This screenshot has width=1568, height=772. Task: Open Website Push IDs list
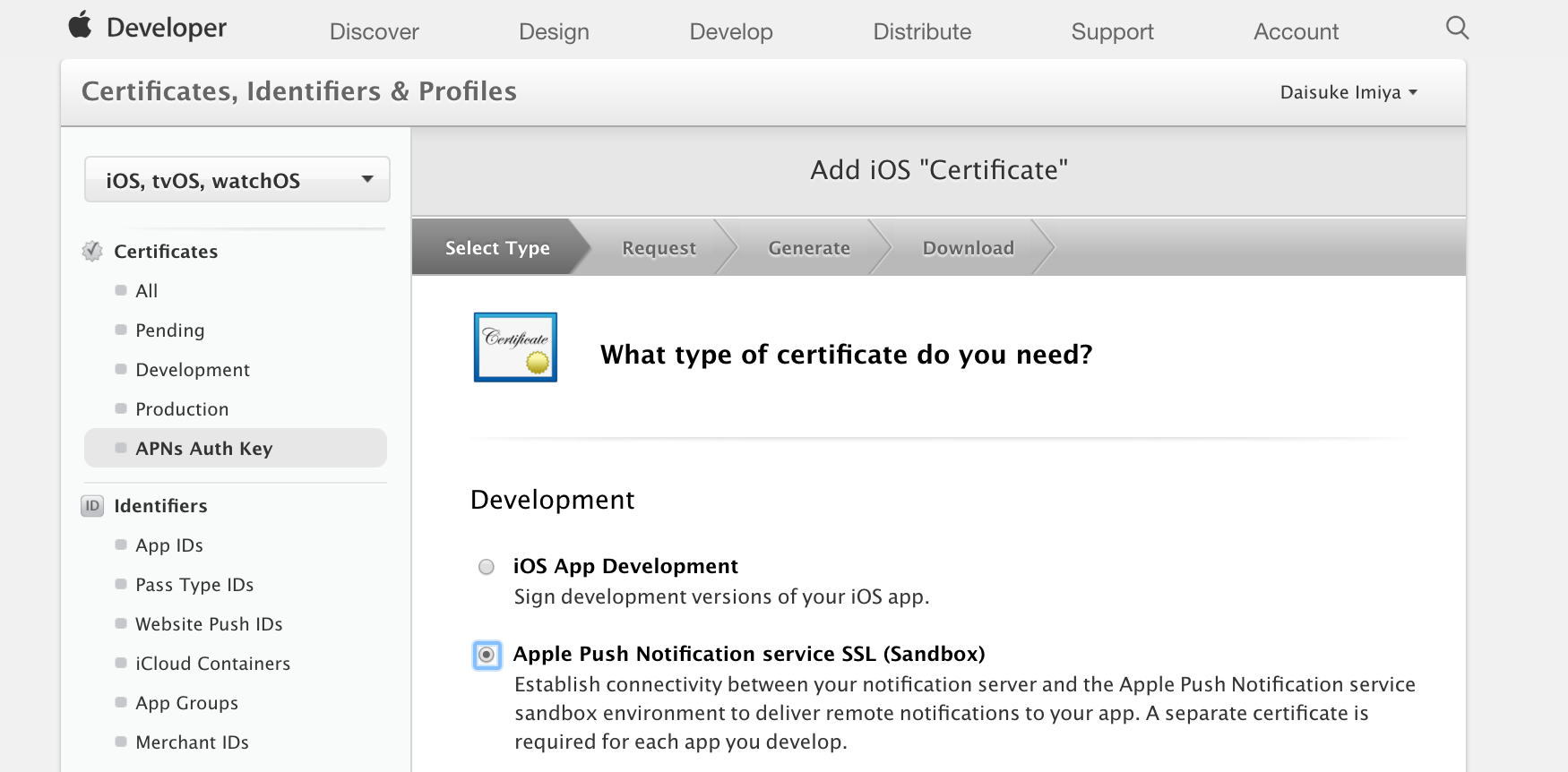(209, 624)
